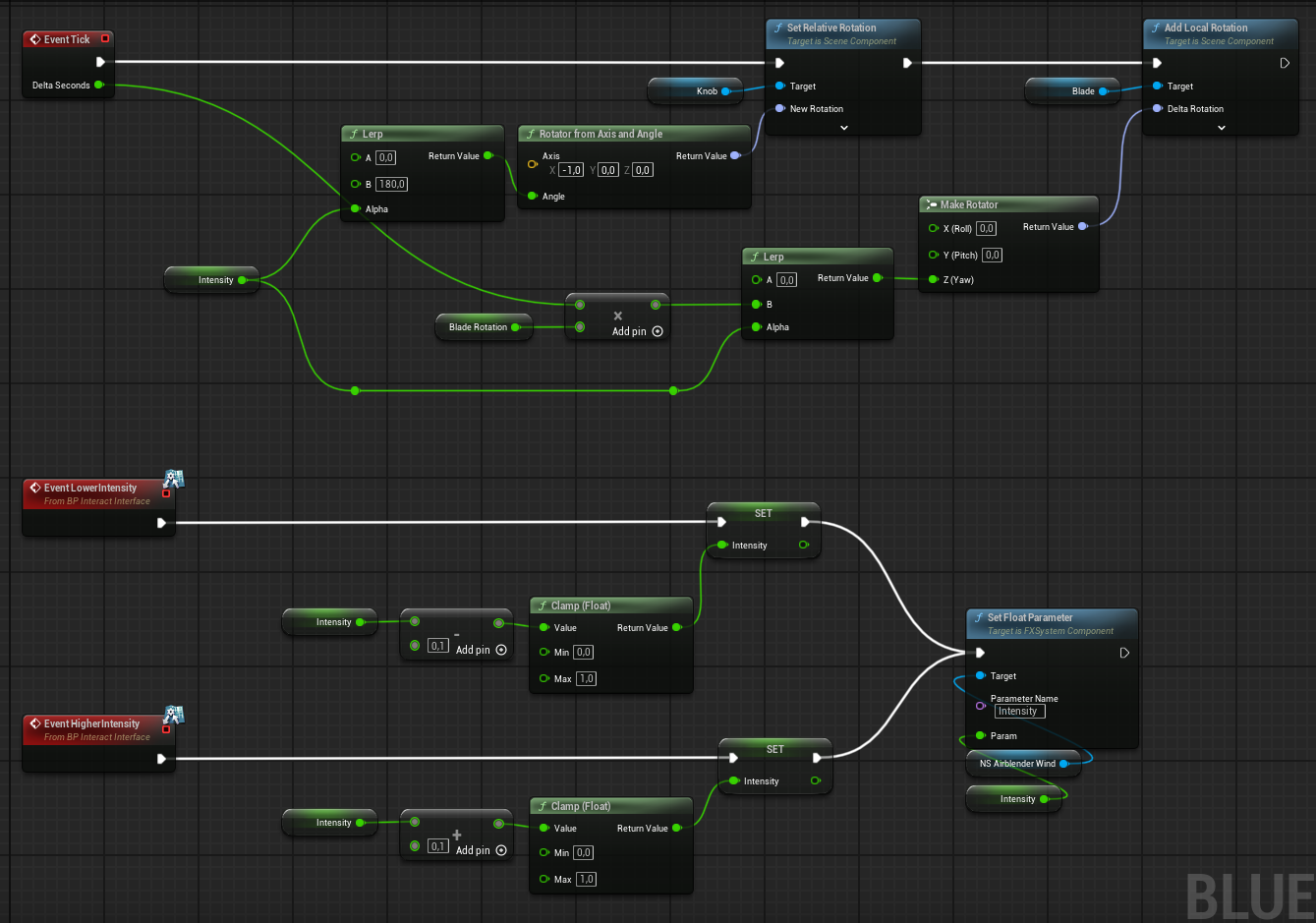Click Add pin plus icon on addition node

501,850
